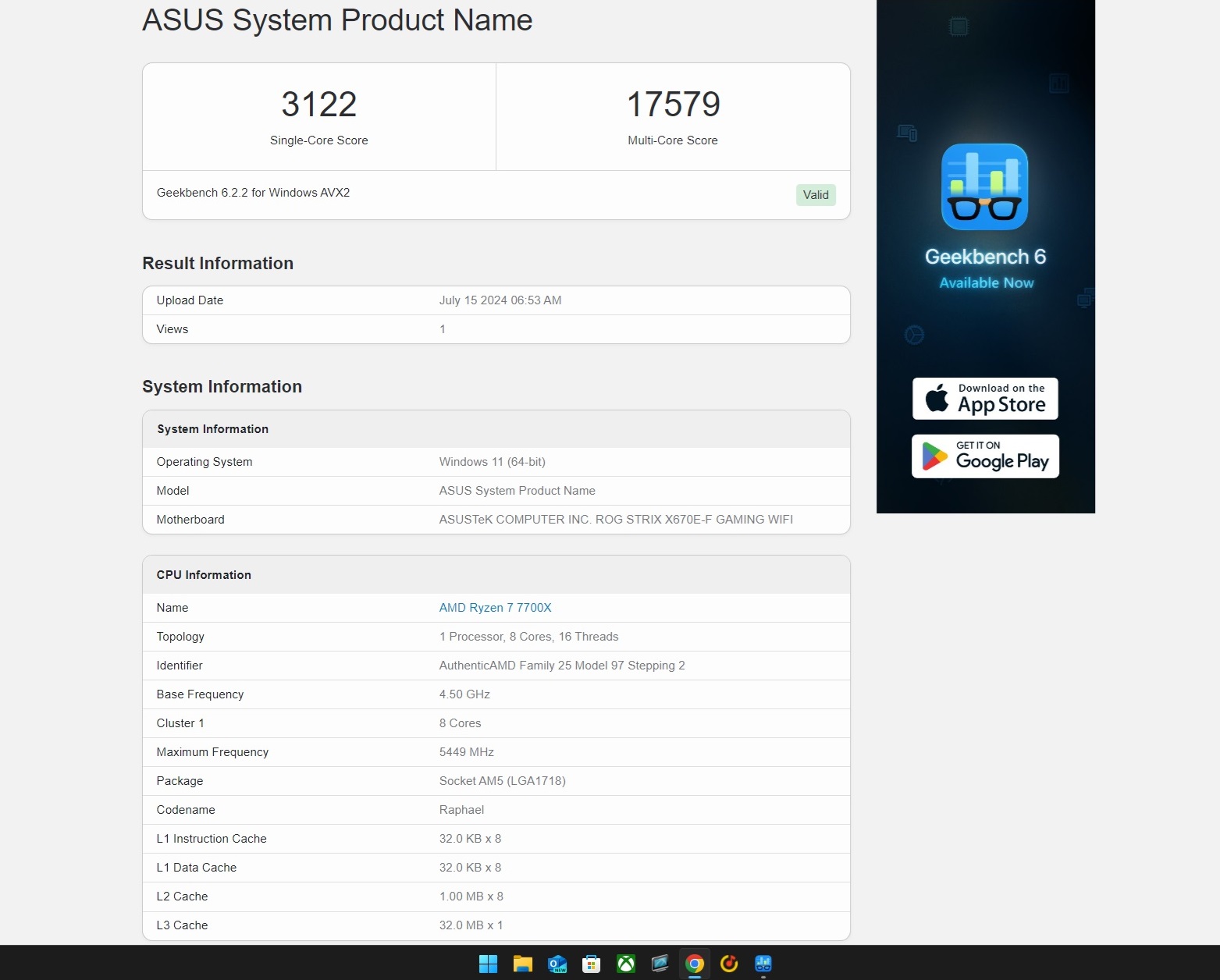
Task: Select the multi-core score 17579
Action: (673, 105)
